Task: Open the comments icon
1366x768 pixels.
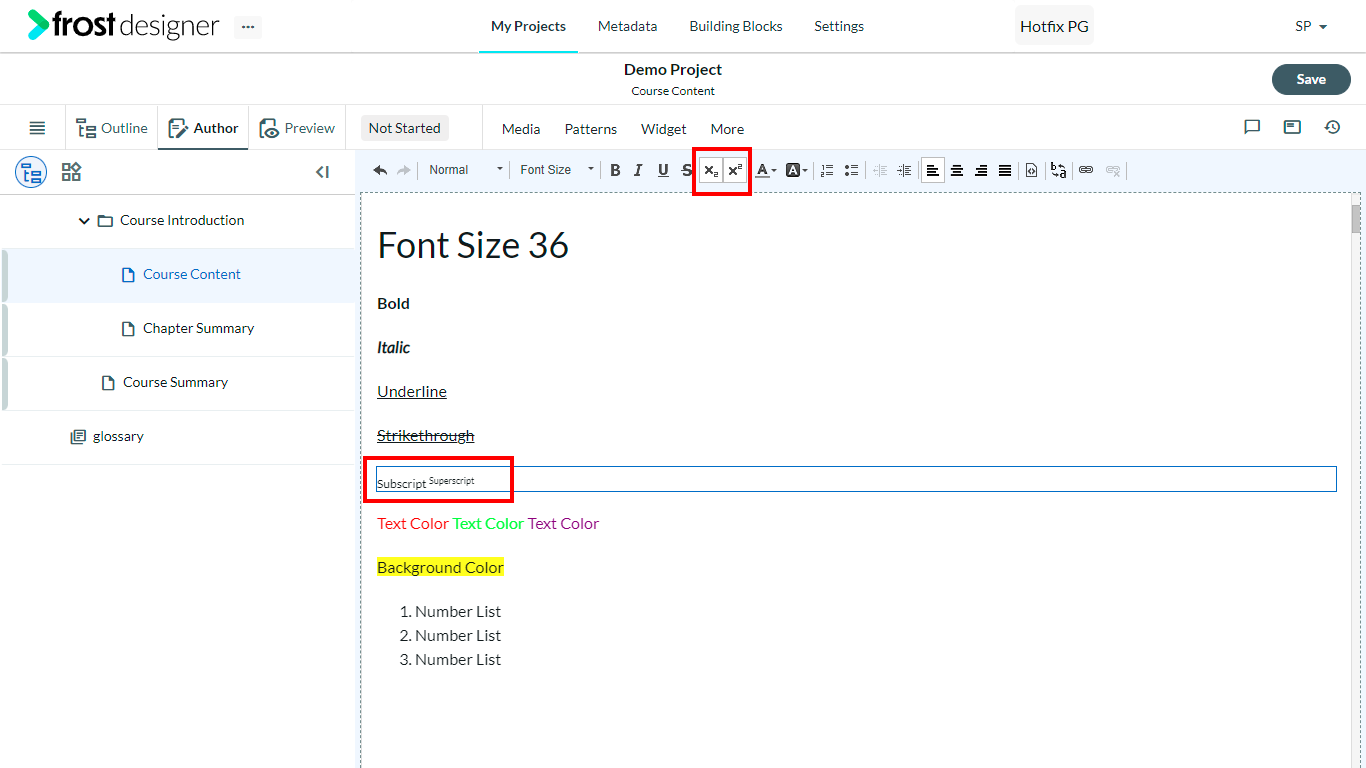Action: tap(1252, 127)
